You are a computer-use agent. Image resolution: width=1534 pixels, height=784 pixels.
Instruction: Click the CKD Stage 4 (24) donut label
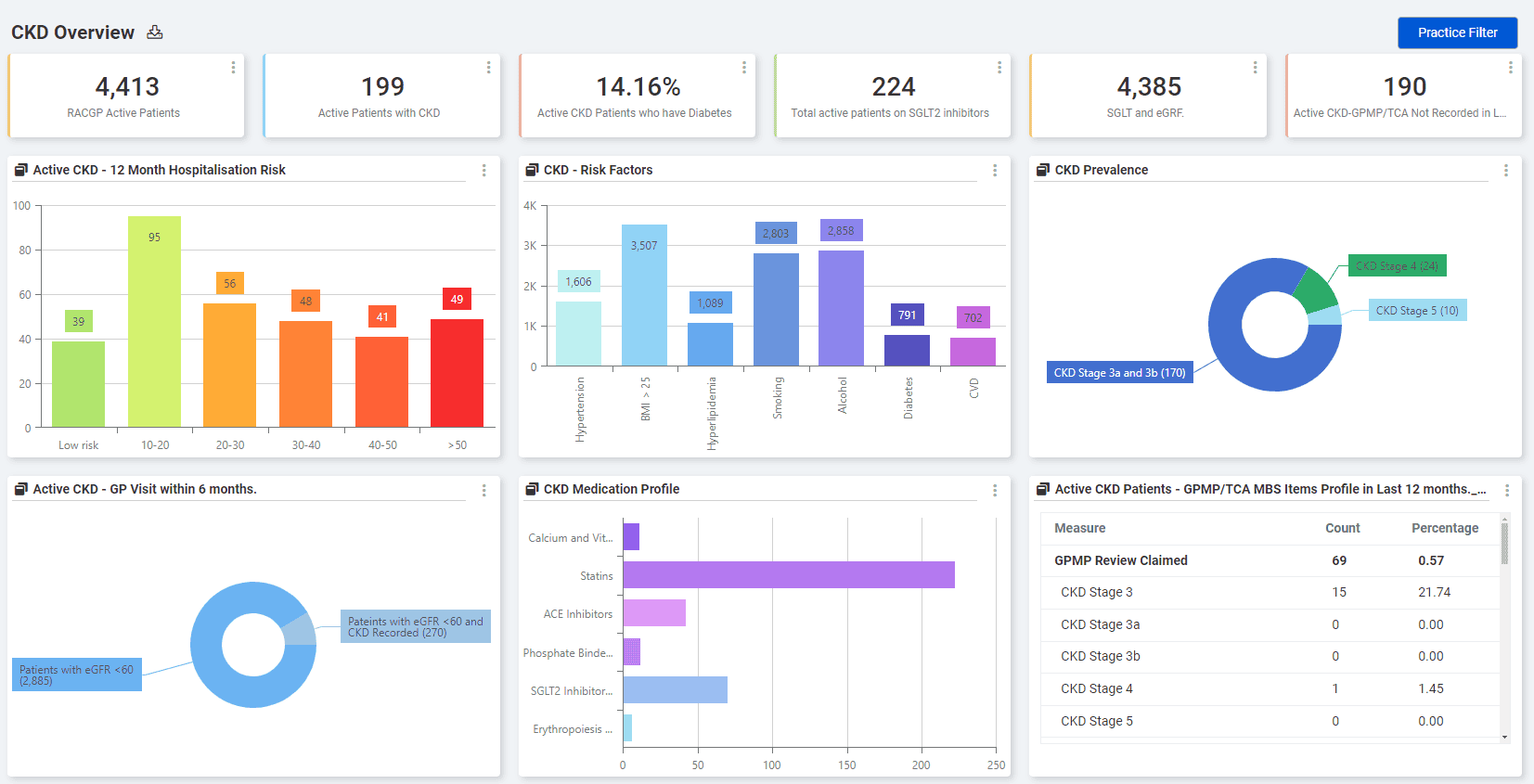coord(1396,266)
